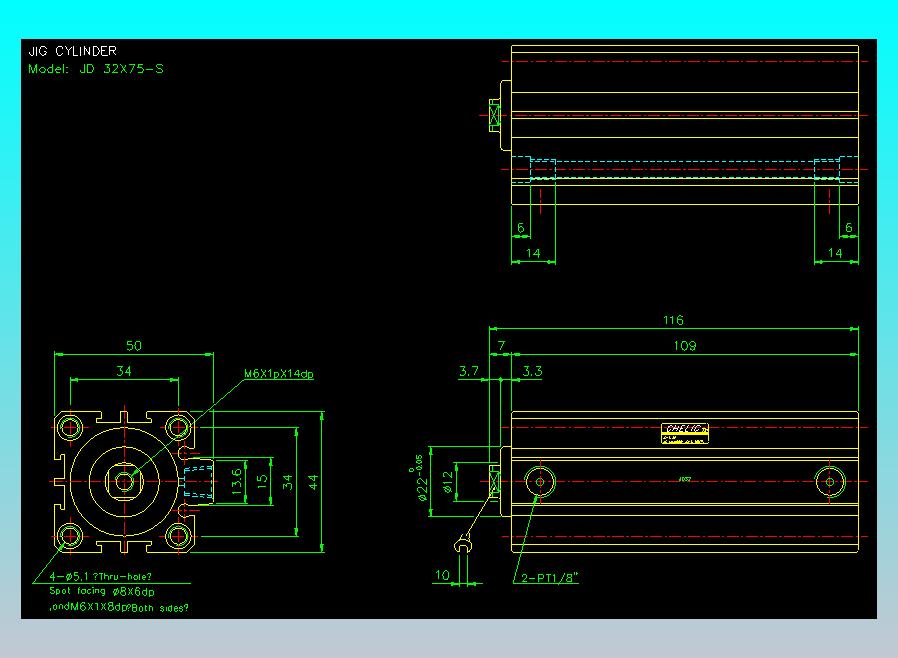Click the "116" overall length dimension

(673, 320)
